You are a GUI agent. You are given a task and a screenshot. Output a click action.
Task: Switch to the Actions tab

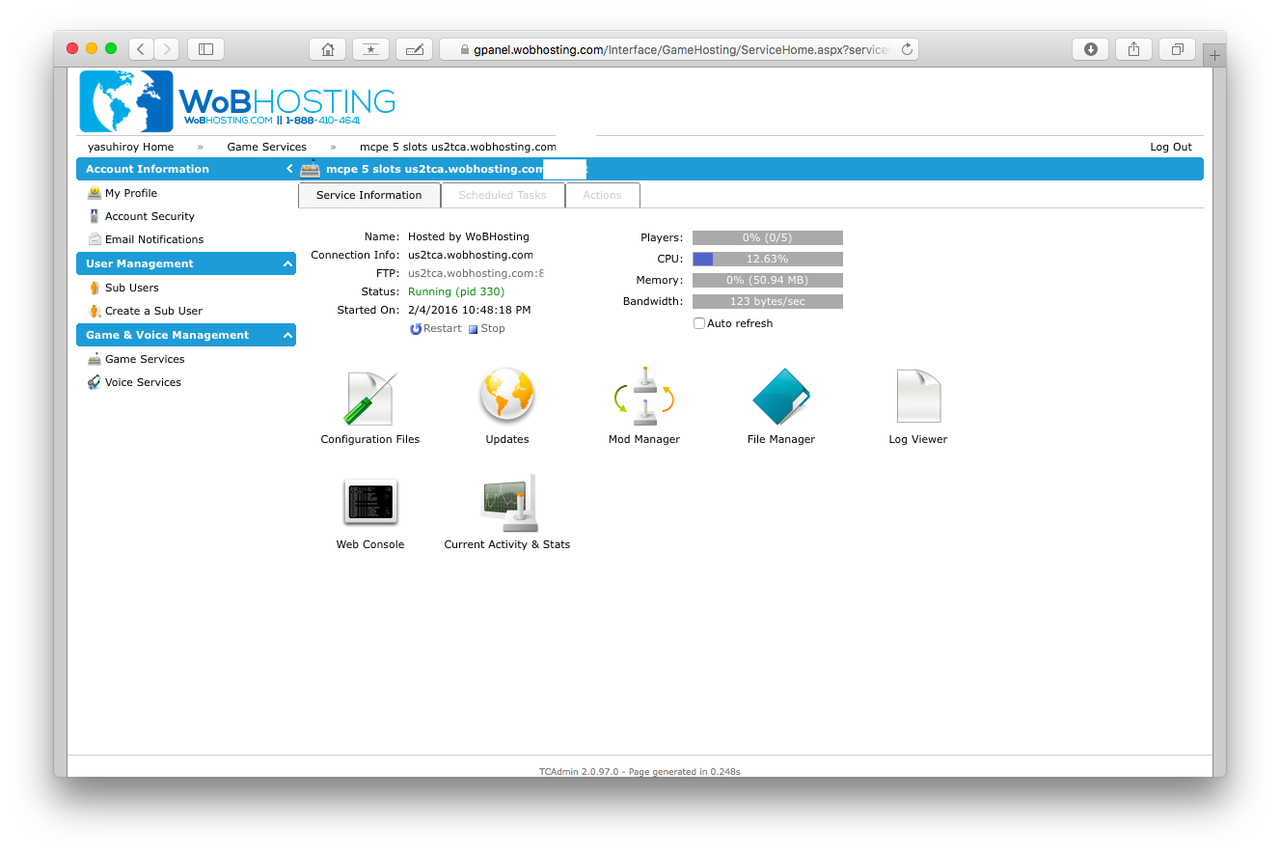(x=602, y=195)
